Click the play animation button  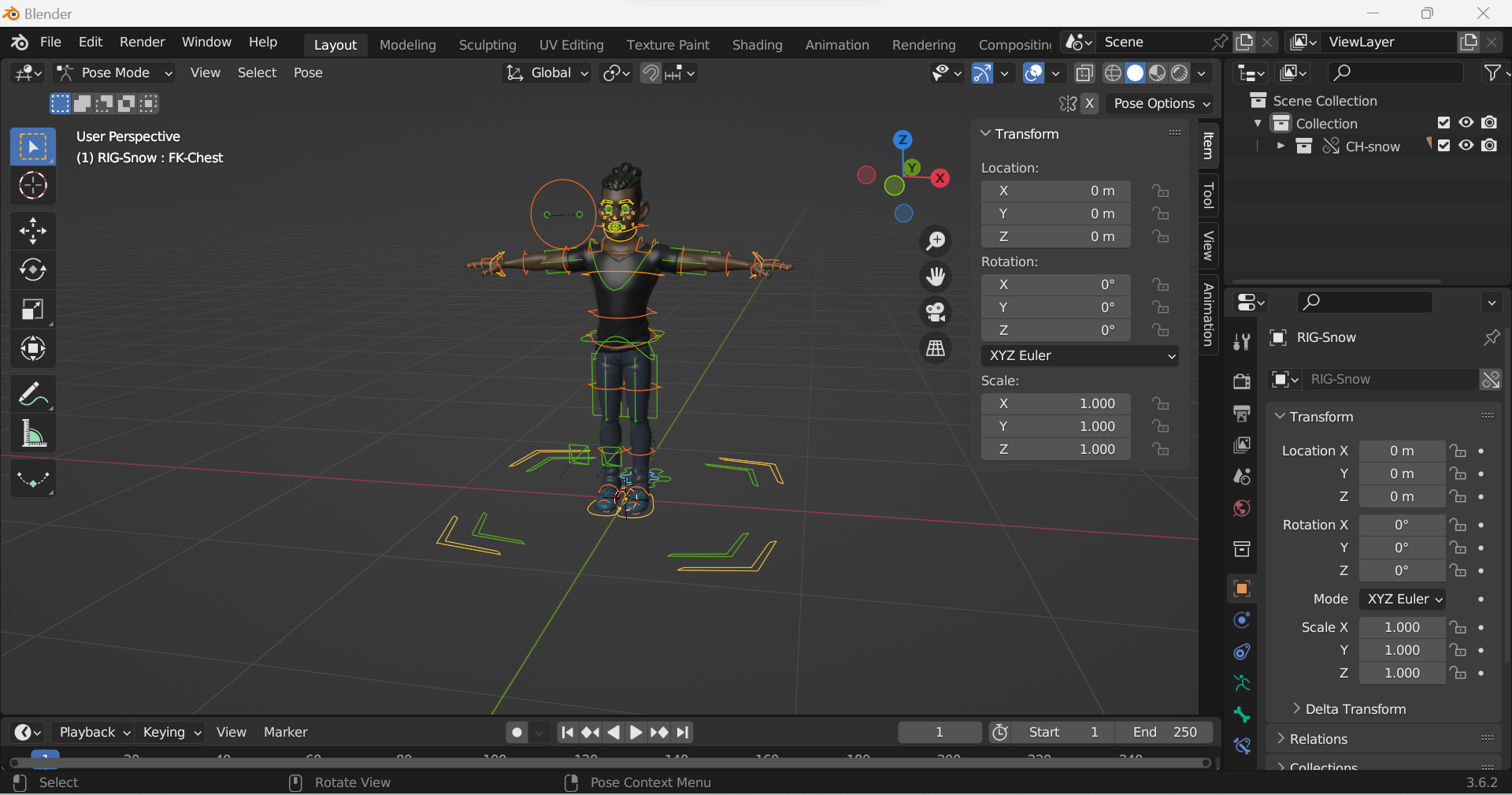point(636,732)
